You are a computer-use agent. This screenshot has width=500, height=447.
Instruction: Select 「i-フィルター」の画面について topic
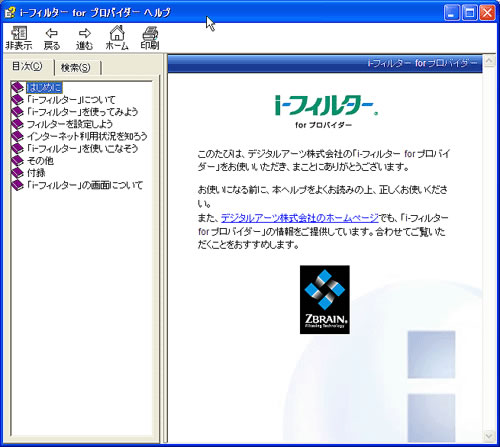pyautogui.click(x=85, y=185)
